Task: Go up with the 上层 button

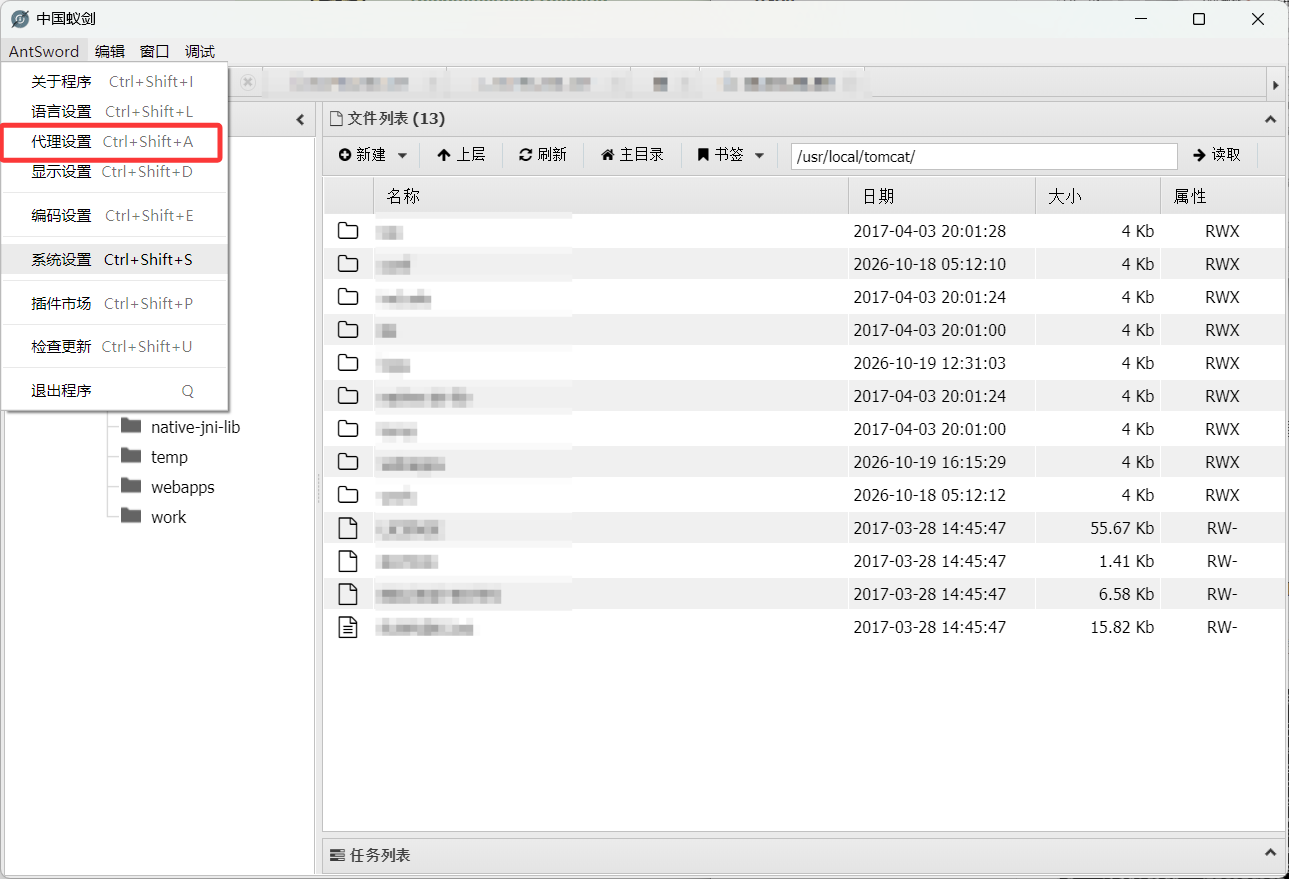Action: coord(461,155)
